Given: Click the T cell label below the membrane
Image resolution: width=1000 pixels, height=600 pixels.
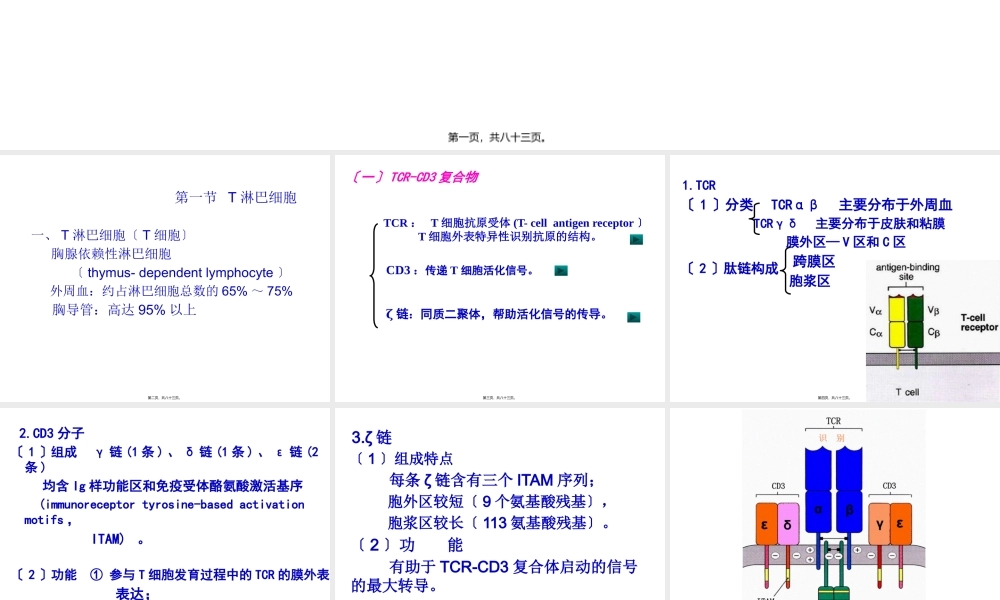Looking at the screenshot, I should click(909, 391).
